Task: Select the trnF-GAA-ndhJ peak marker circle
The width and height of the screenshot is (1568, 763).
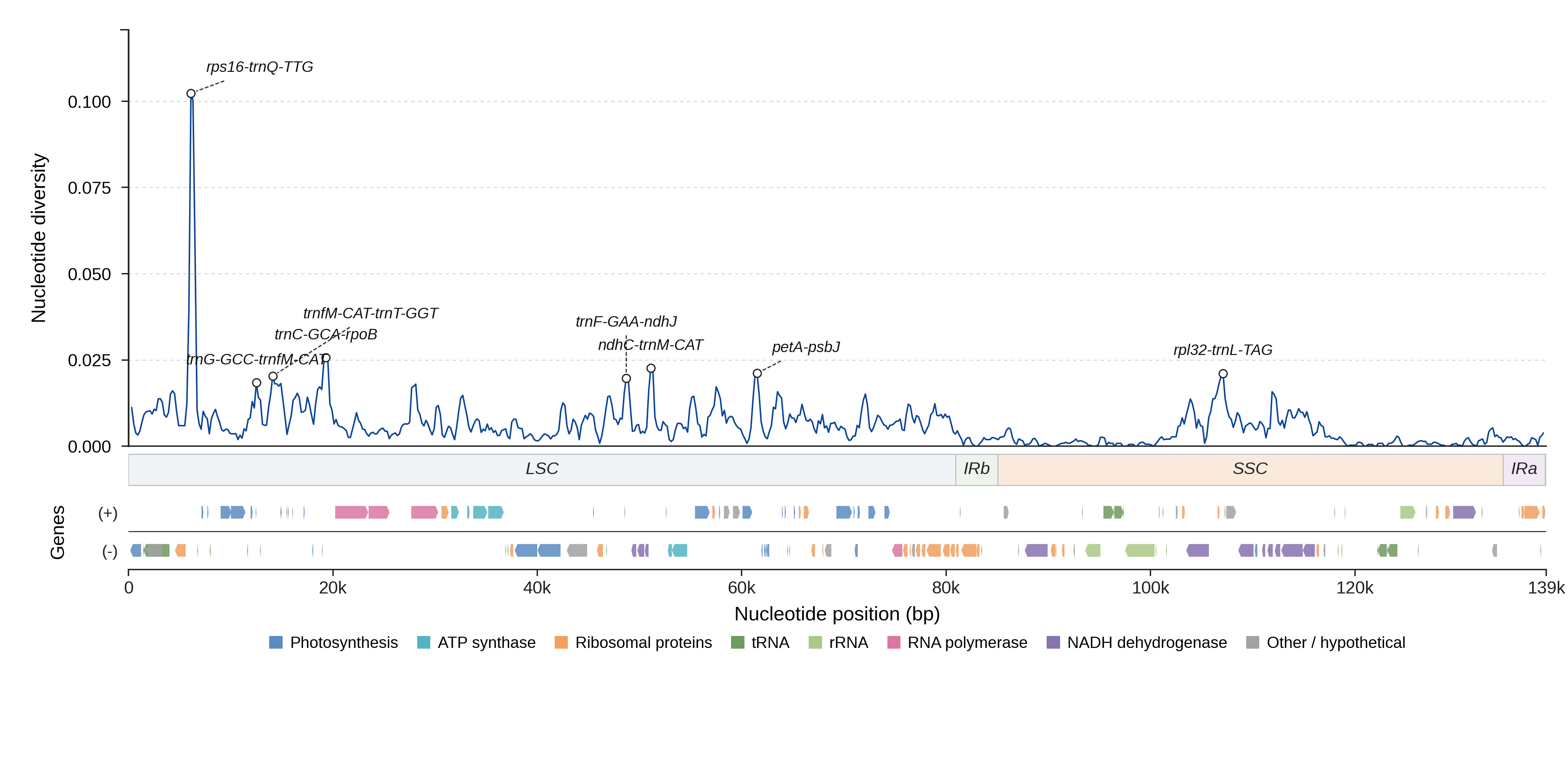Action: (x=626, y=379)
